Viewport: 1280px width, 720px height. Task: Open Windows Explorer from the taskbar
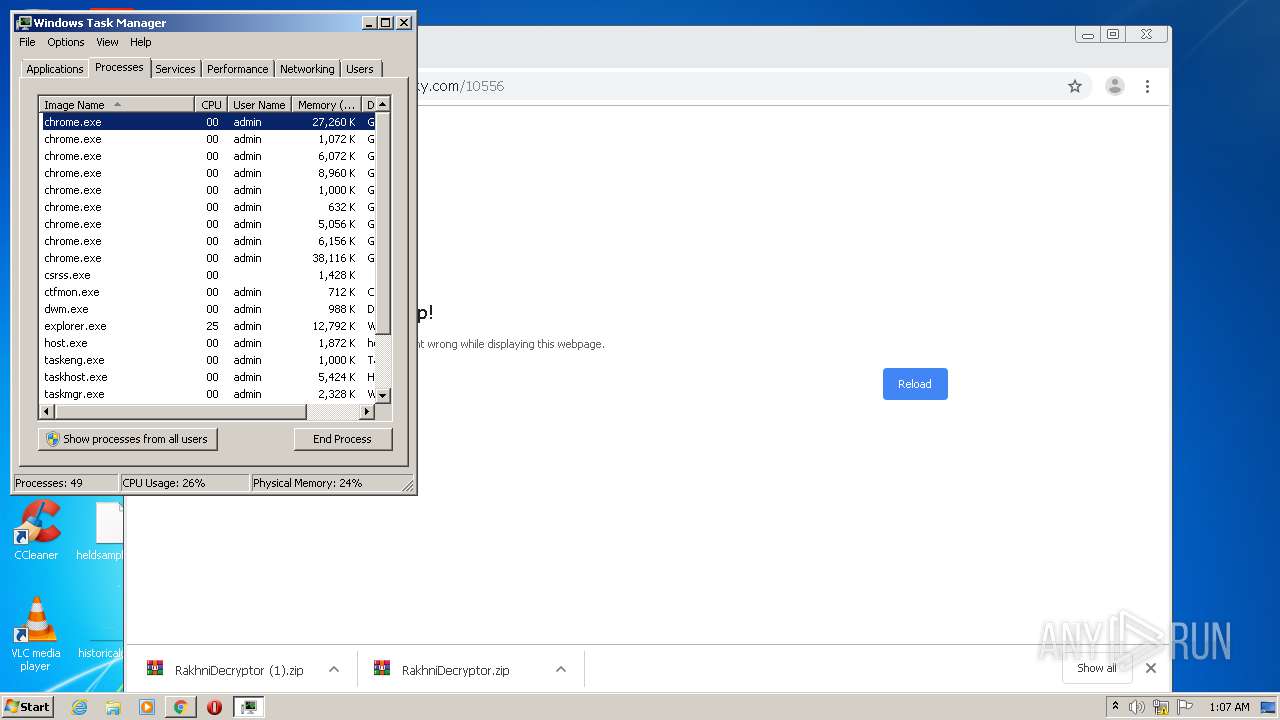pos(113,707)
